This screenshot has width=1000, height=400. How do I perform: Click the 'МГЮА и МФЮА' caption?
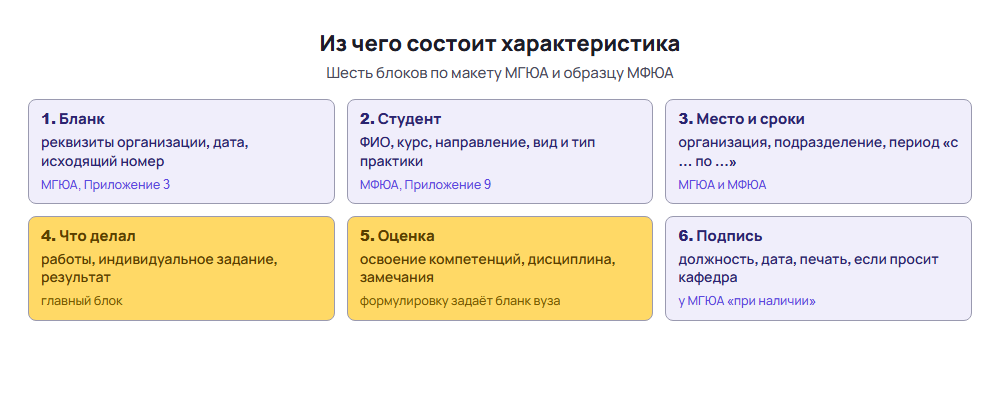tap(722, 185)
